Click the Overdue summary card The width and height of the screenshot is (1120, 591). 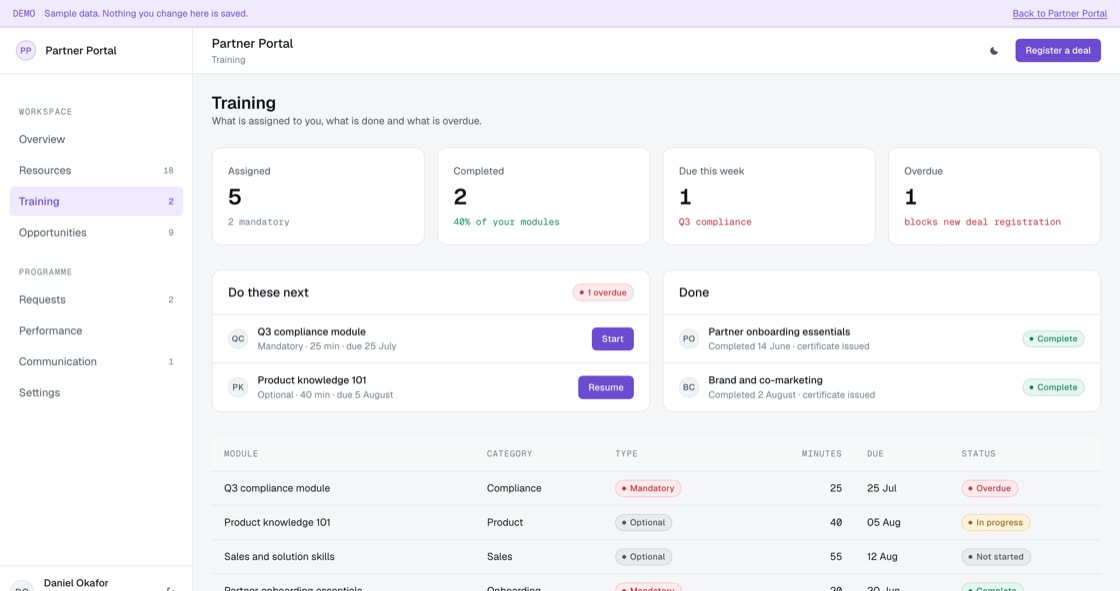994,197
